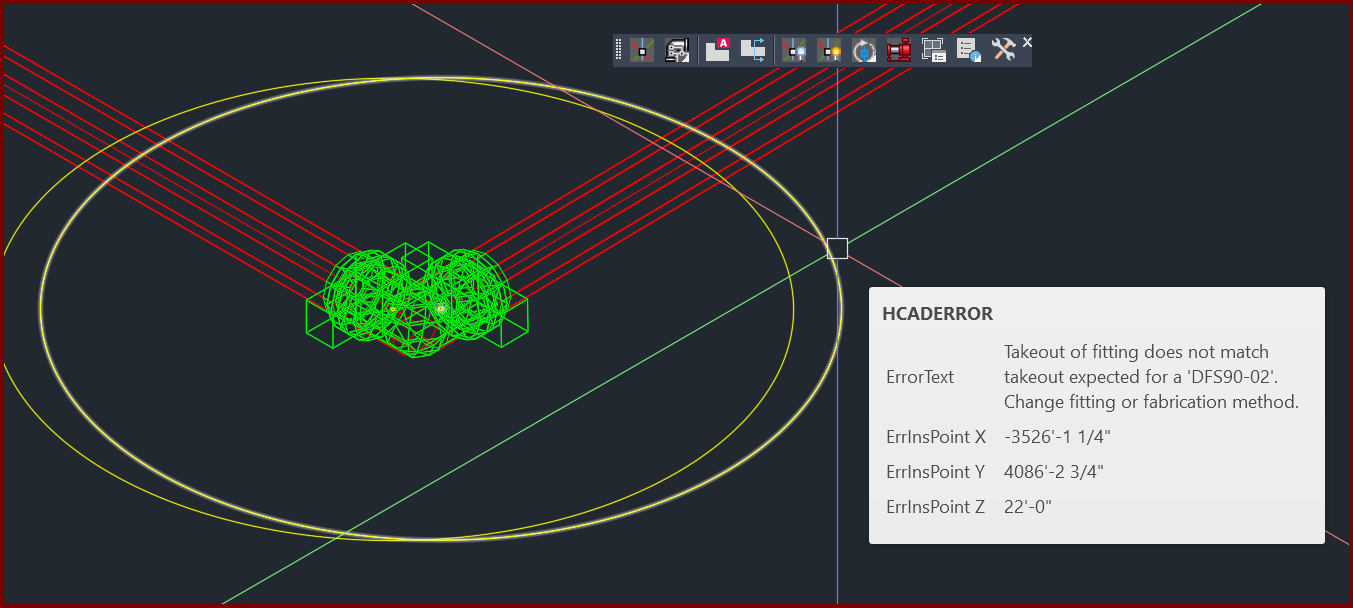Screen dimensions: 1353x608
Task: Close the floating toolbar with the X
Action: (1027, 42)
